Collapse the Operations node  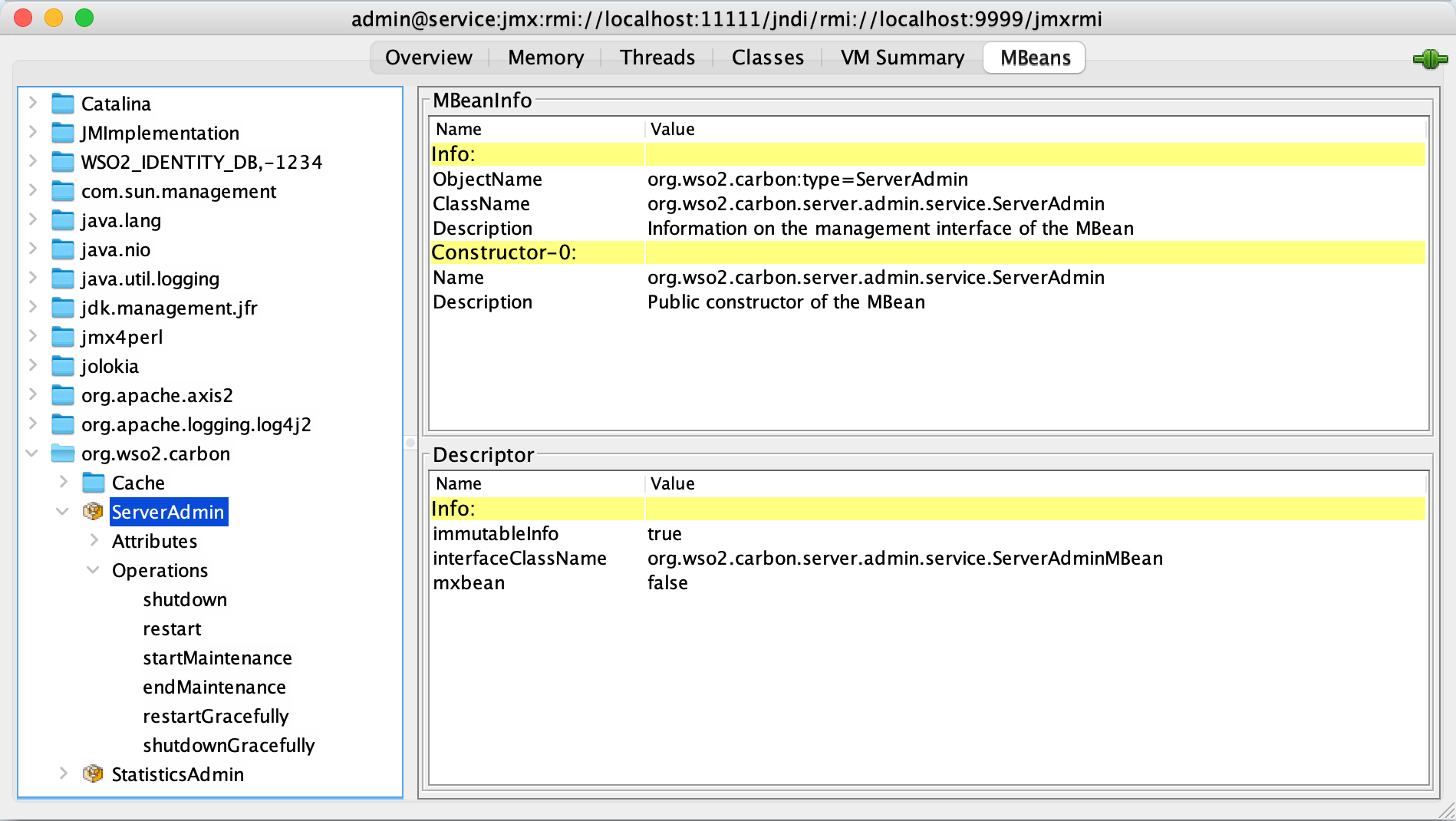[x=94, y=570]
